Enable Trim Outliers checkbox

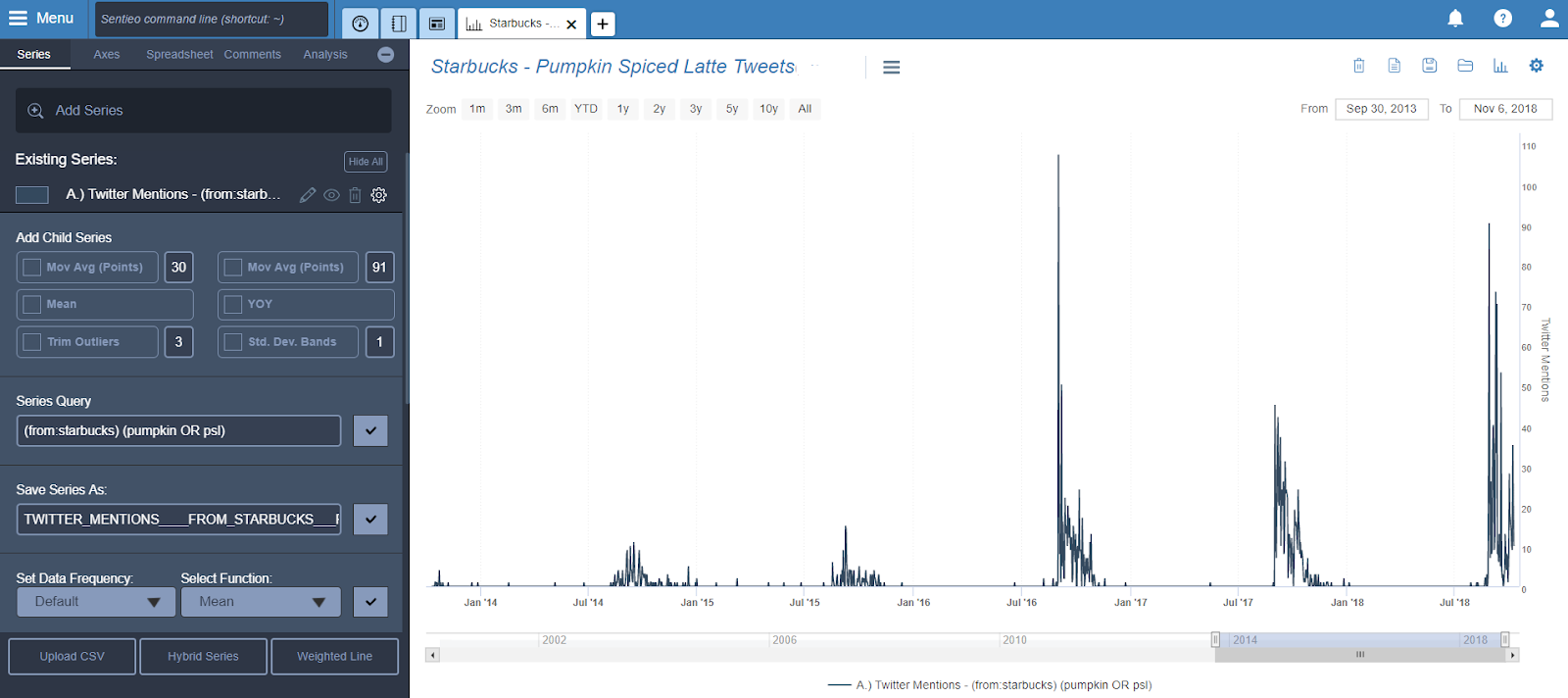[31, 342]
